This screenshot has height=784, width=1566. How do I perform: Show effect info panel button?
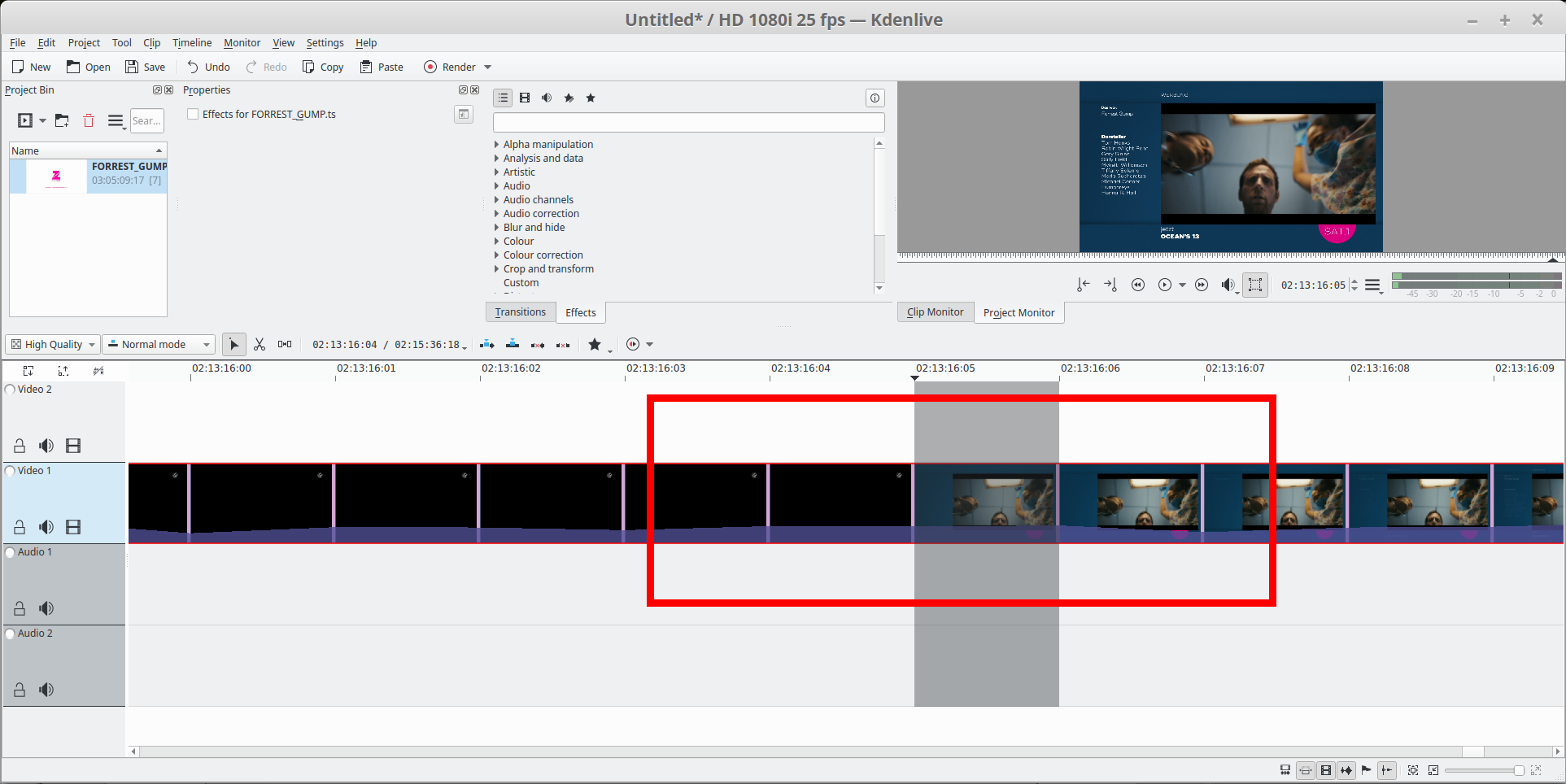pyautogui.click(x=875, y=98)
